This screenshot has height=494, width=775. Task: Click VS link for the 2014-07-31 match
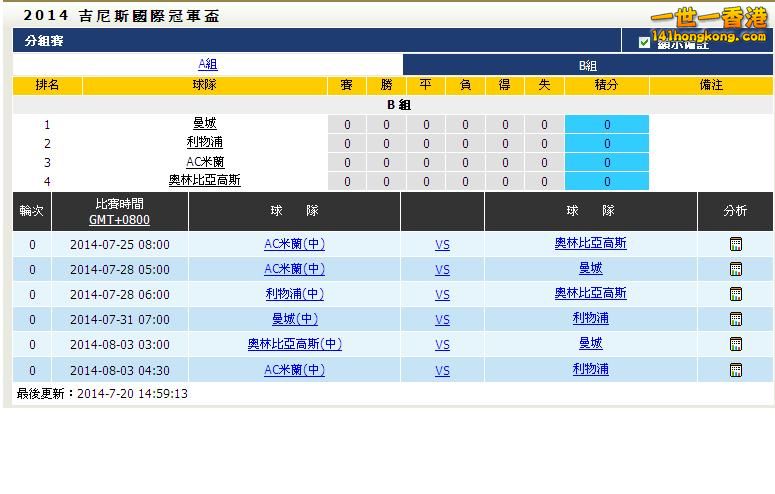point(442,320)
